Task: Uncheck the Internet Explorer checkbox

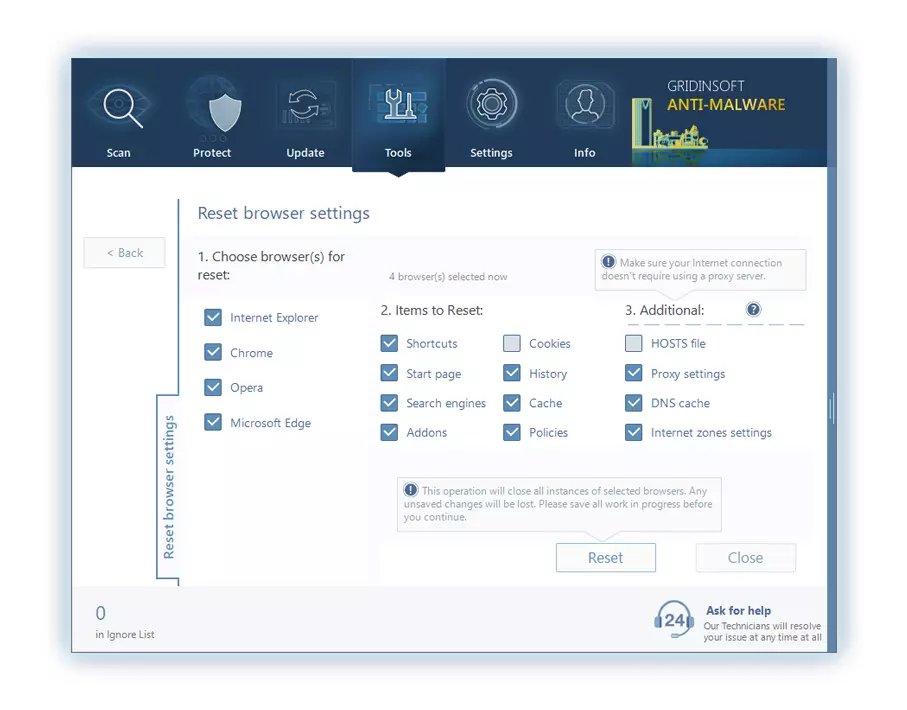Action: (213, 318)
